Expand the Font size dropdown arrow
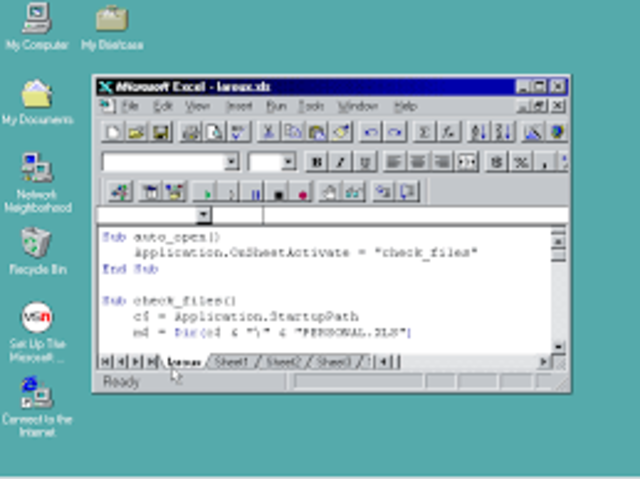The height and width of the screenshot is (479, 640). coord(288,162)
